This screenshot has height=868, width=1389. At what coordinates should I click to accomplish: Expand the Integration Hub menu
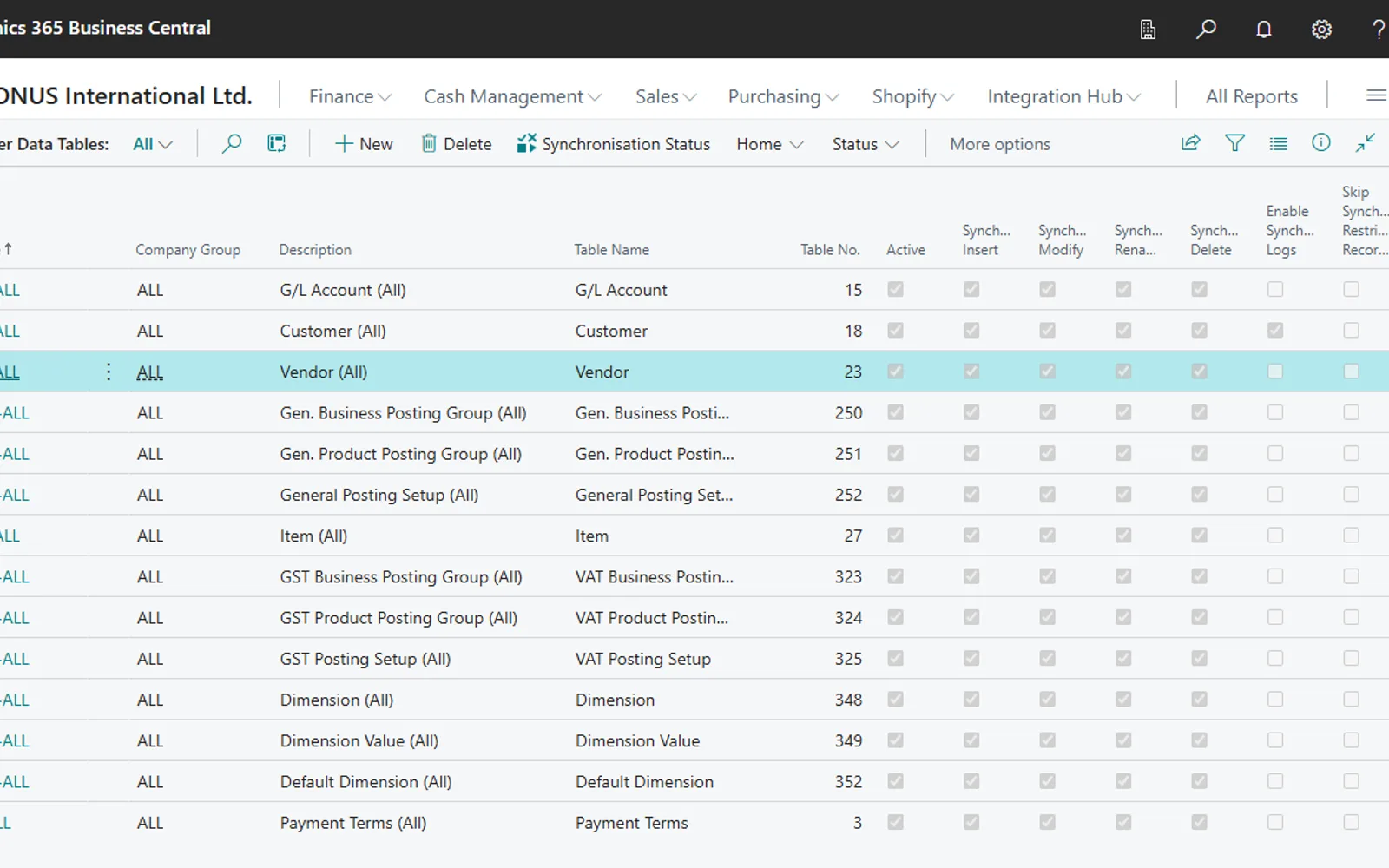[x=1063, y=96]
